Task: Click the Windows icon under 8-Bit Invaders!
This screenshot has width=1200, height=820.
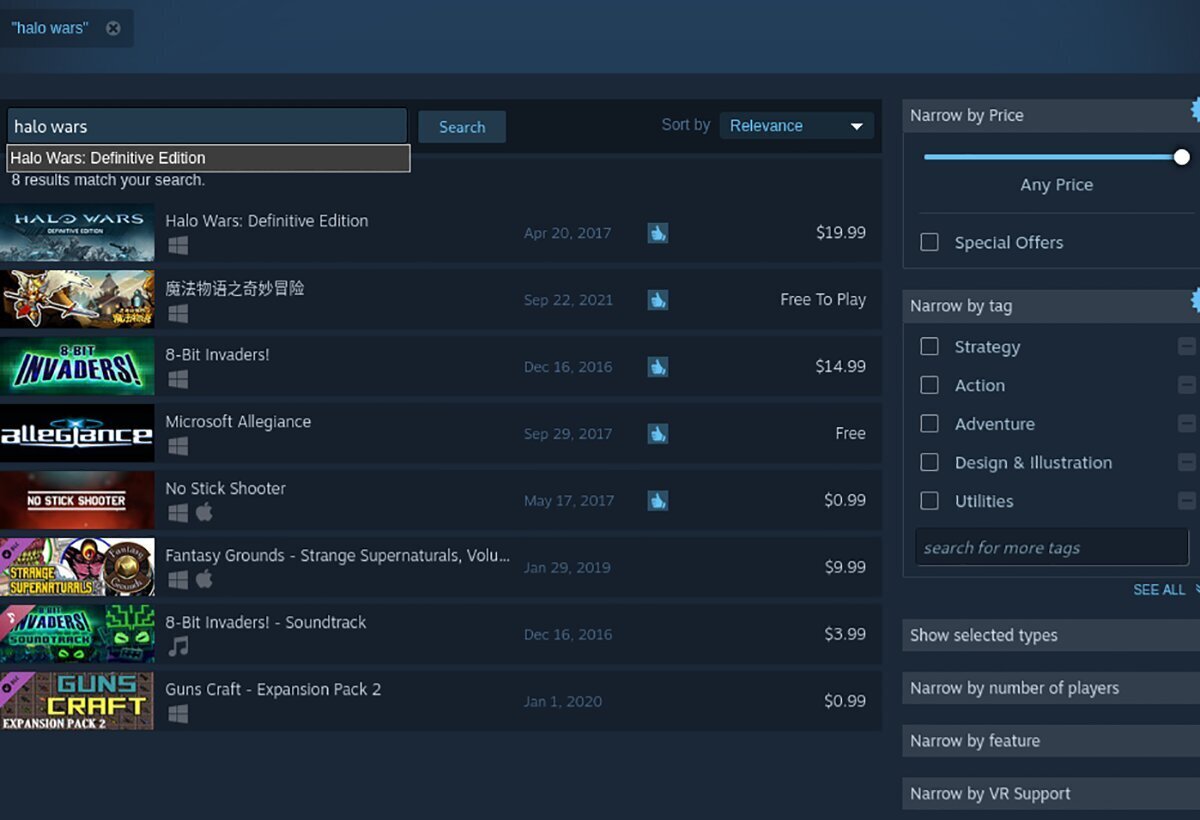Action: (x=178, y=380)
